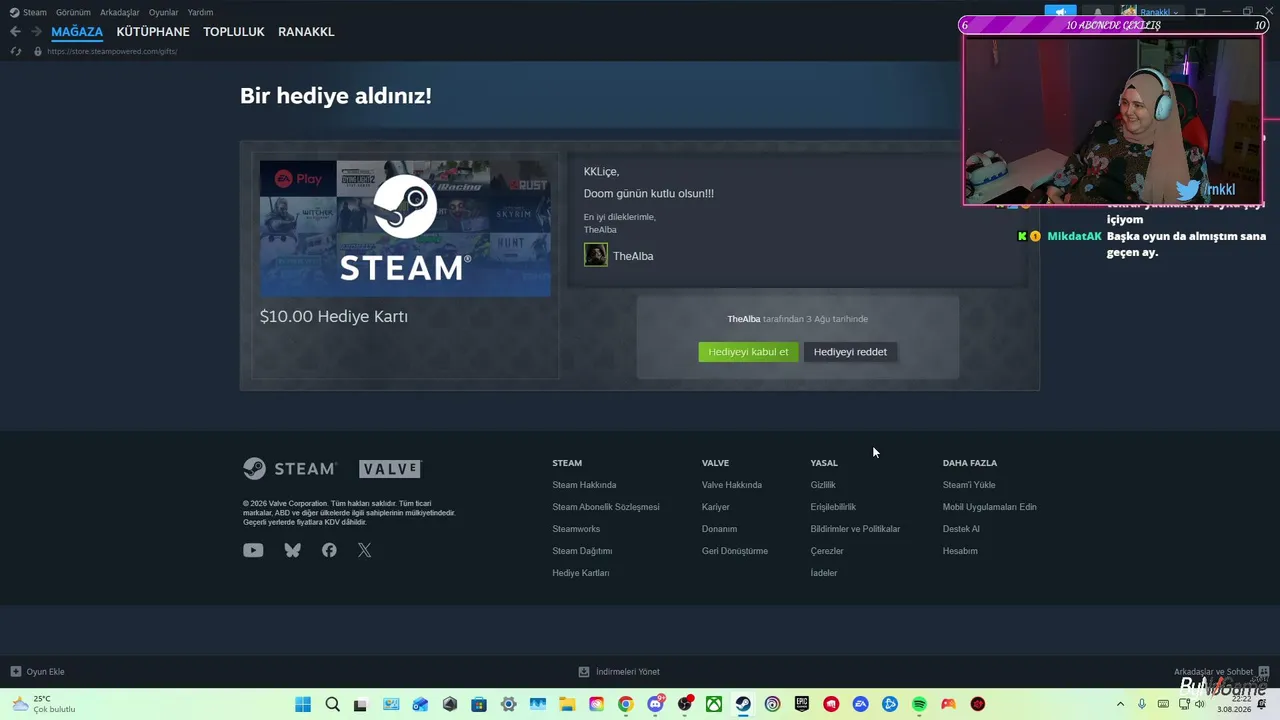Reload the Steam store page

[15, 51]
